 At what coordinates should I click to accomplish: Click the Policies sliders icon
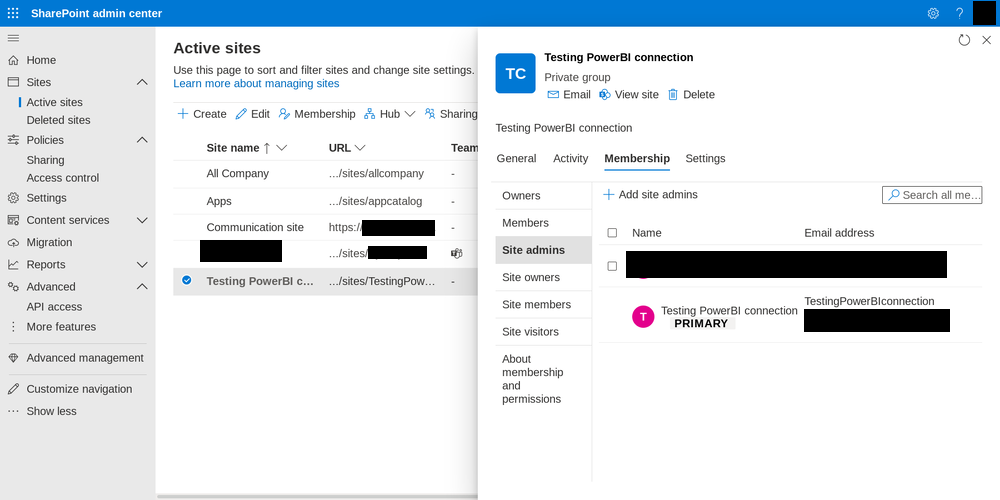coord(13,140)
